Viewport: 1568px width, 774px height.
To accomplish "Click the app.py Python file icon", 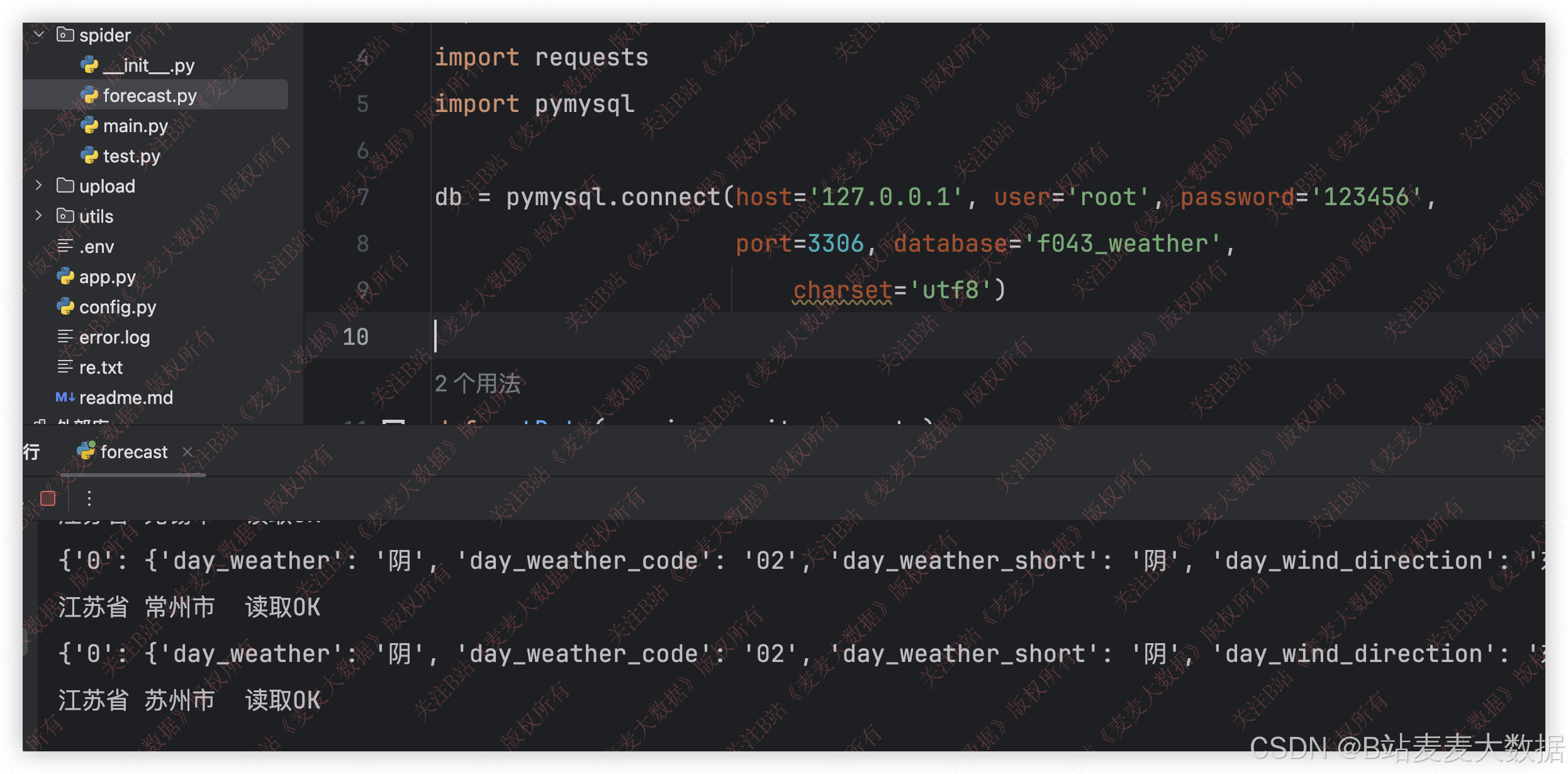I will coord(65,276).
